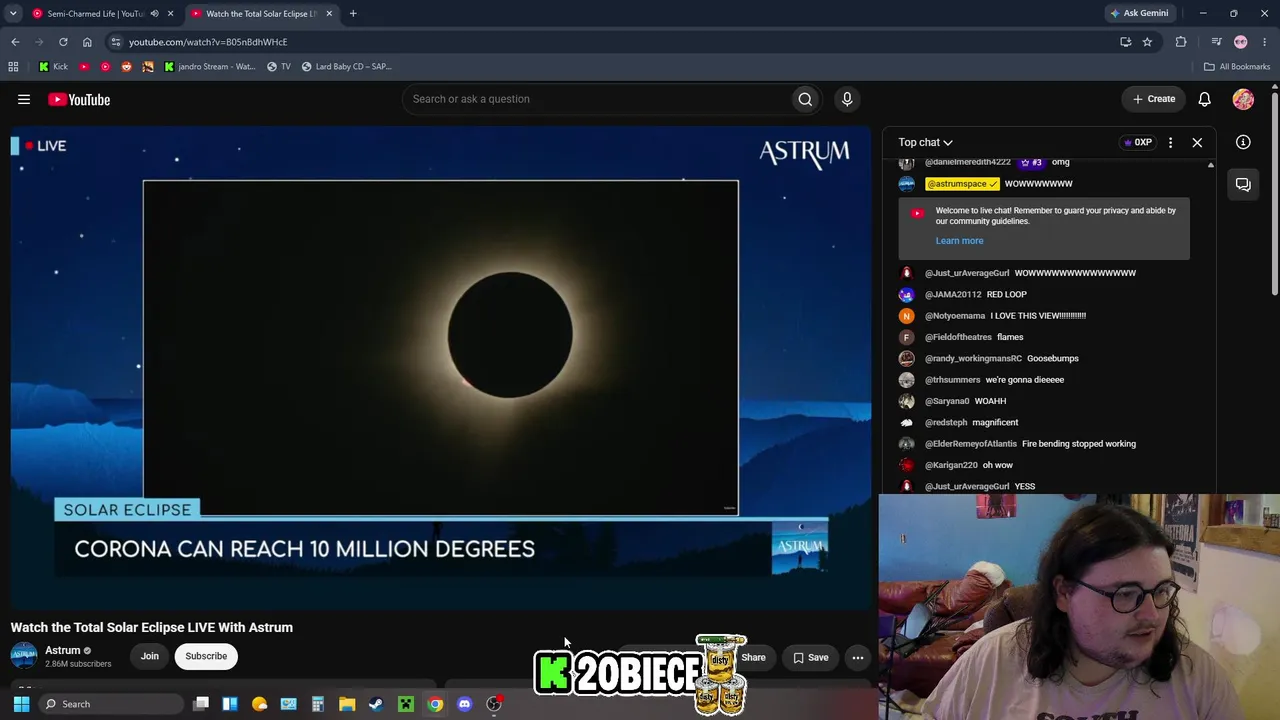This screenshot has height=720, width=1280.
Task: Open File Explorer from the taskbar
Action: [347, 704]
